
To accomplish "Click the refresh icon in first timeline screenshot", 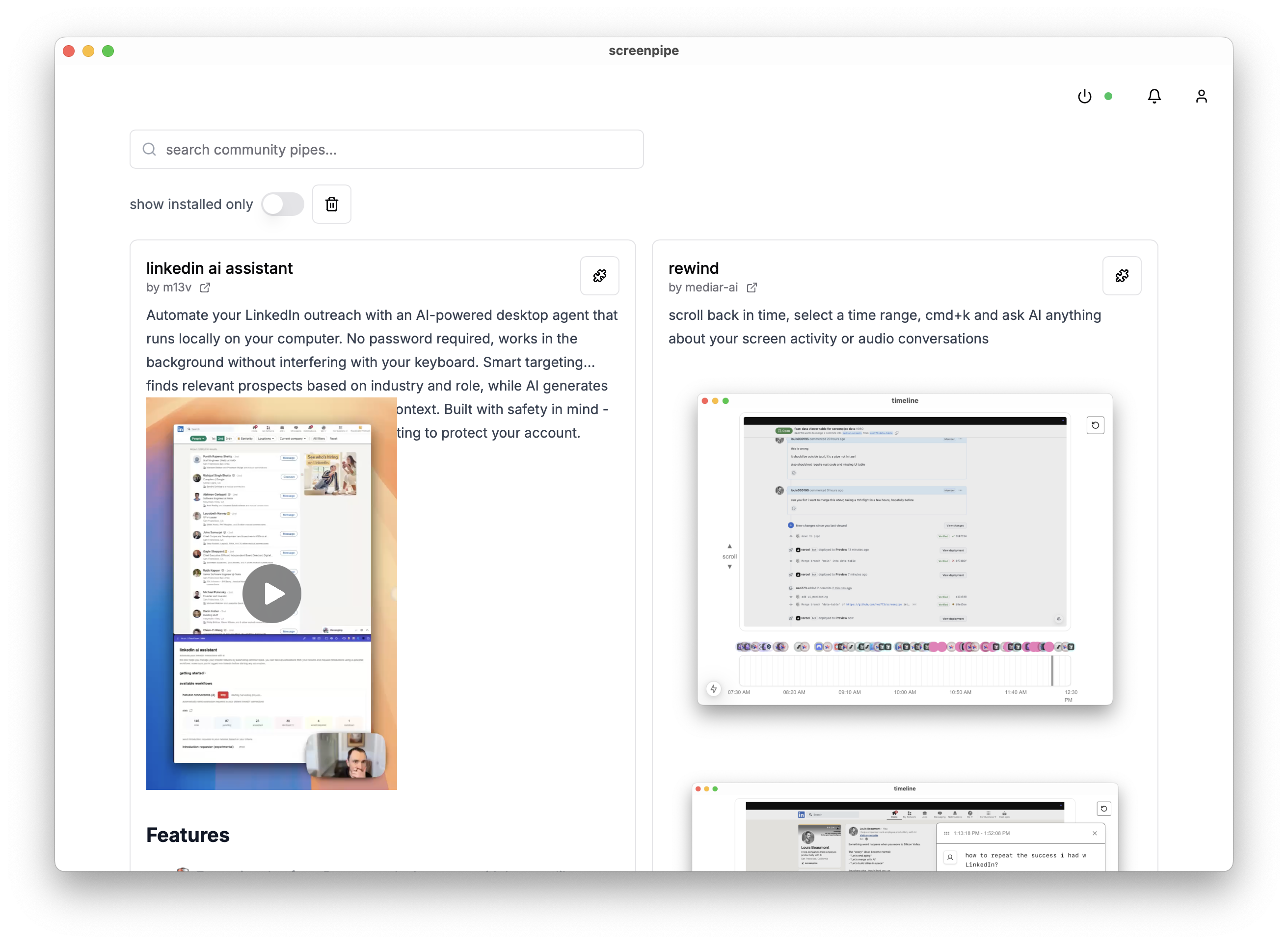I will 1095,425.
